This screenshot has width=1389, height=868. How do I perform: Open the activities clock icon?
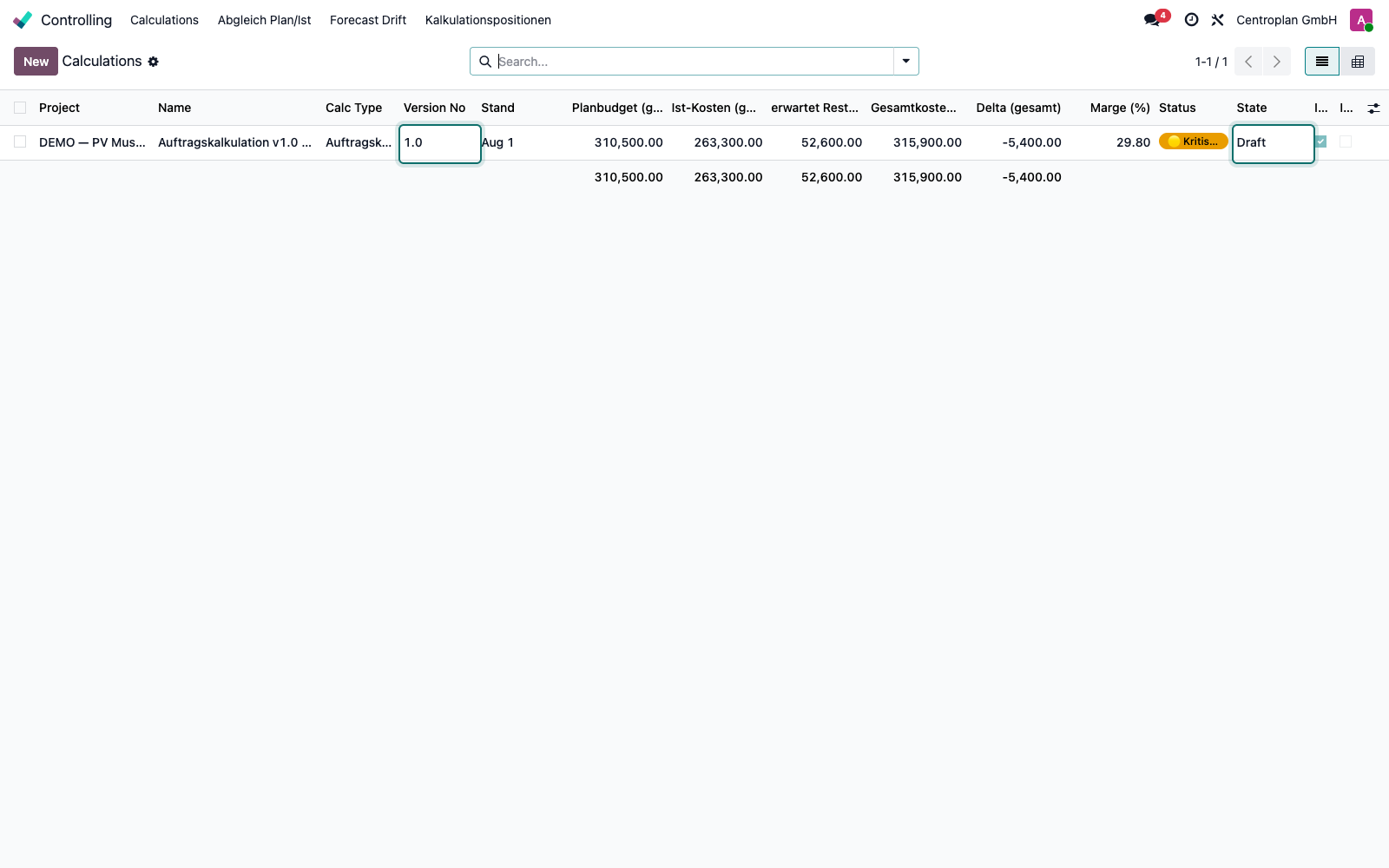pos(1191,20)
